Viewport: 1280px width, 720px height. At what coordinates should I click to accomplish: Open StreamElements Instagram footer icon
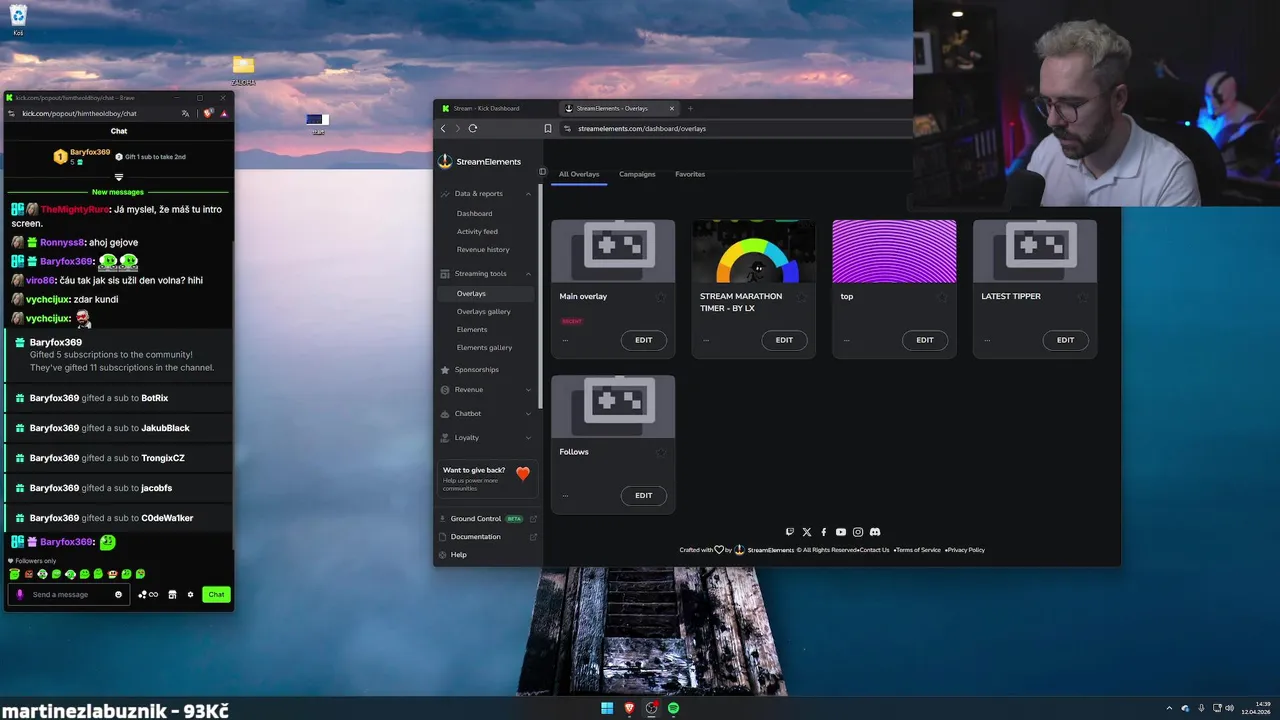pyautogui.click(x=858, y=532)
